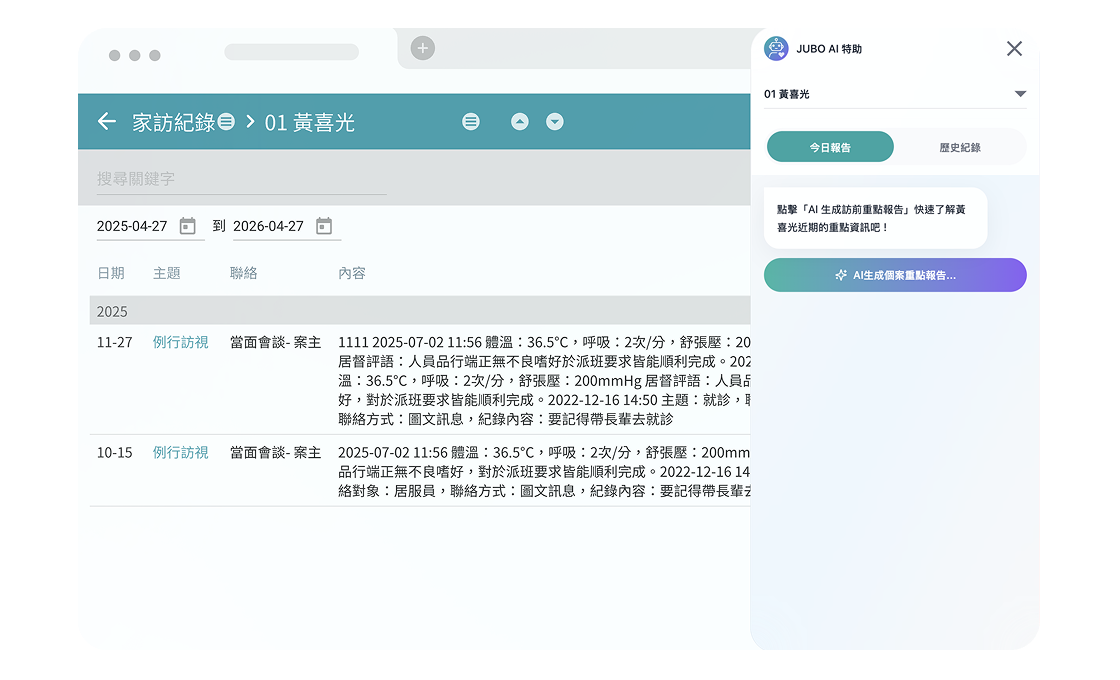Open a new browser tab with plus

click(423, 48)
